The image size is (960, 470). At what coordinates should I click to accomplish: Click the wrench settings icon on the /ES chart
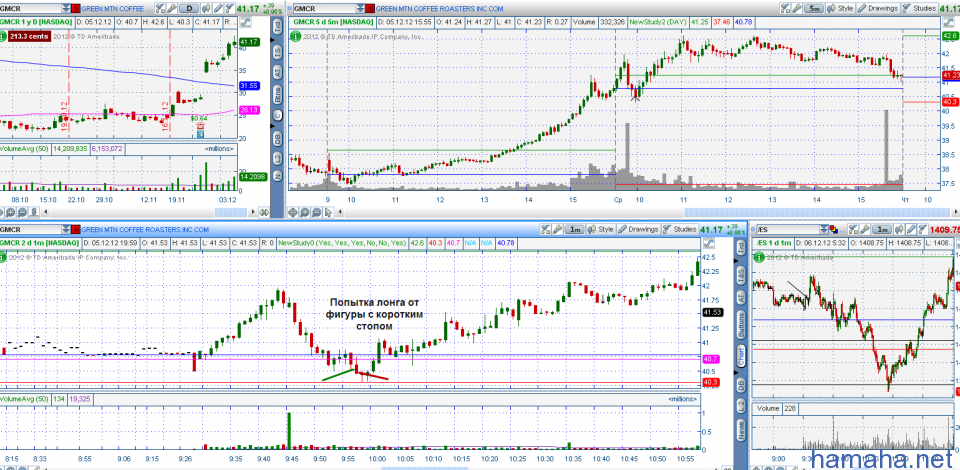[864, 229]
